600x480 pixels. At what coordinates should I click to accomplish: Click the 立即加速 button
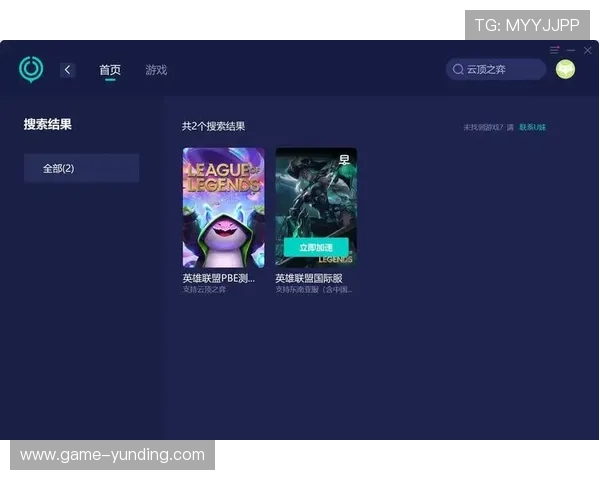tap(316, 247)
